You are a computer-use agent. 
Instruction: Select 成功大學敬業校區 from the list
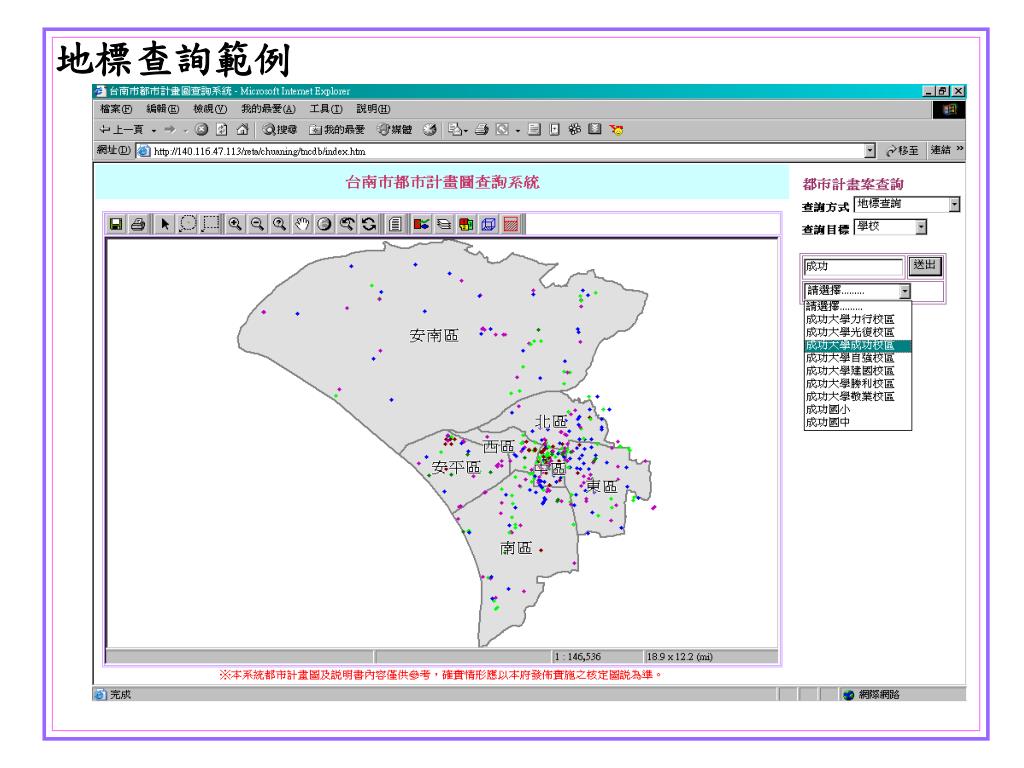[857, 396]
